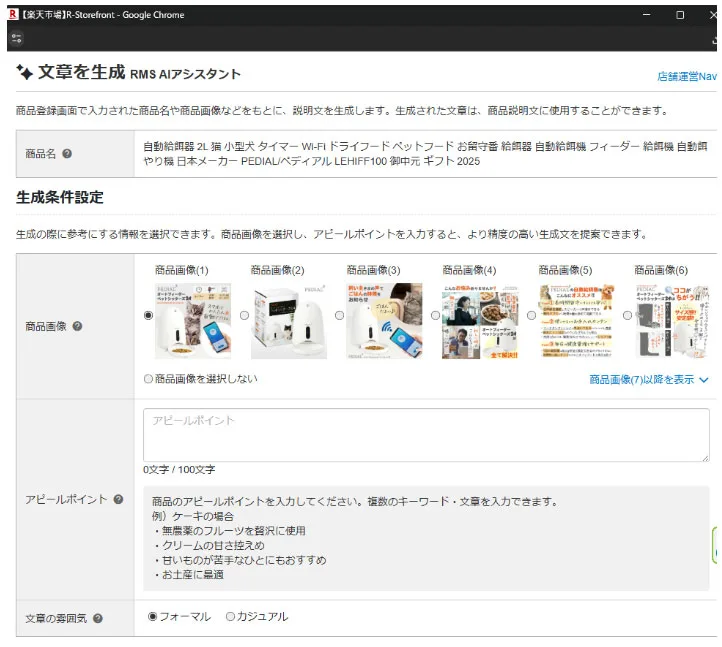722x647 pixels.
Task: Select the 商品画像(2) radio button
Action: [245, 315]
